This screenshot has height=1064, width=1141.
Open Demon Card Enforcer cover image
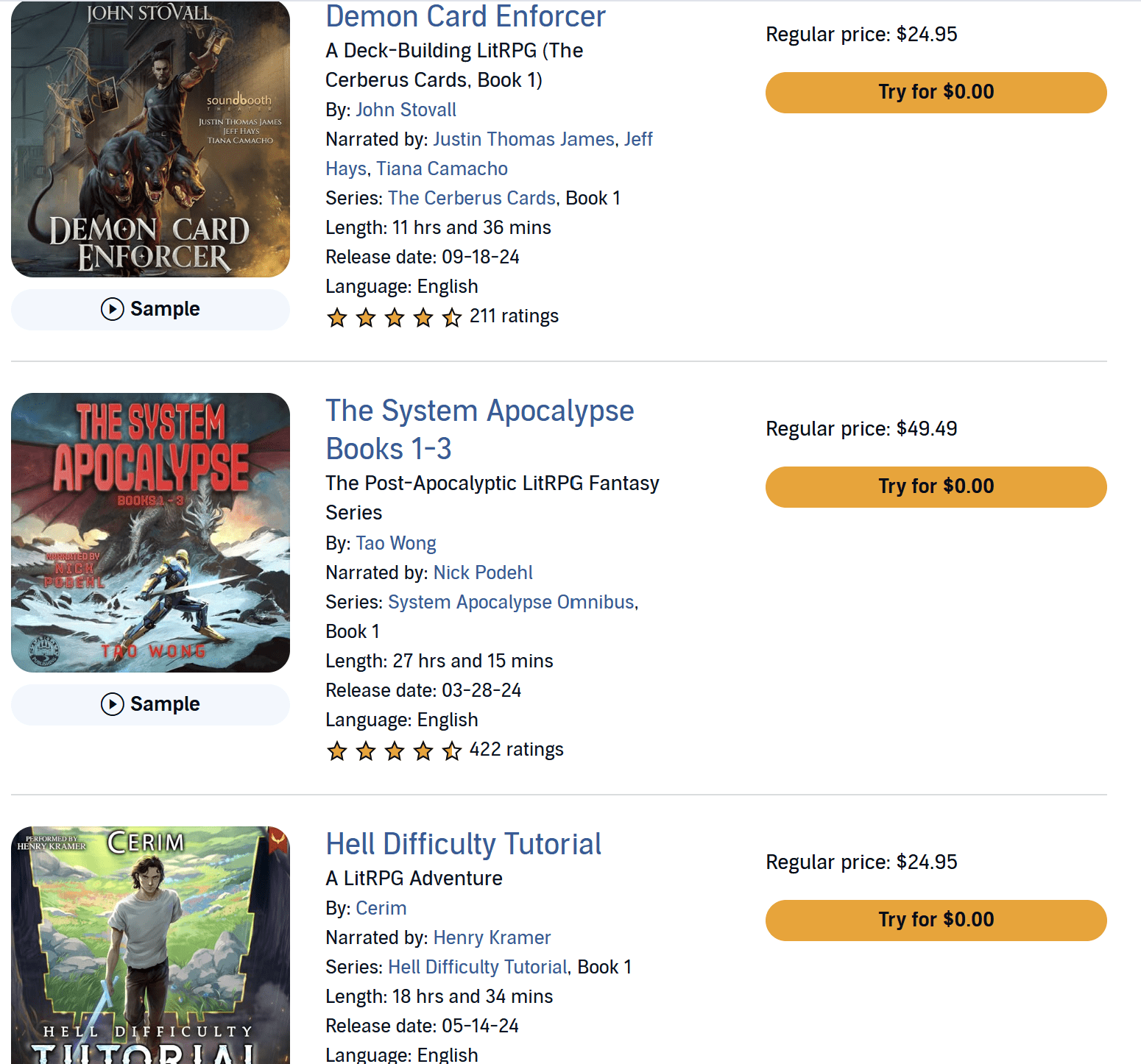(150, 140)
